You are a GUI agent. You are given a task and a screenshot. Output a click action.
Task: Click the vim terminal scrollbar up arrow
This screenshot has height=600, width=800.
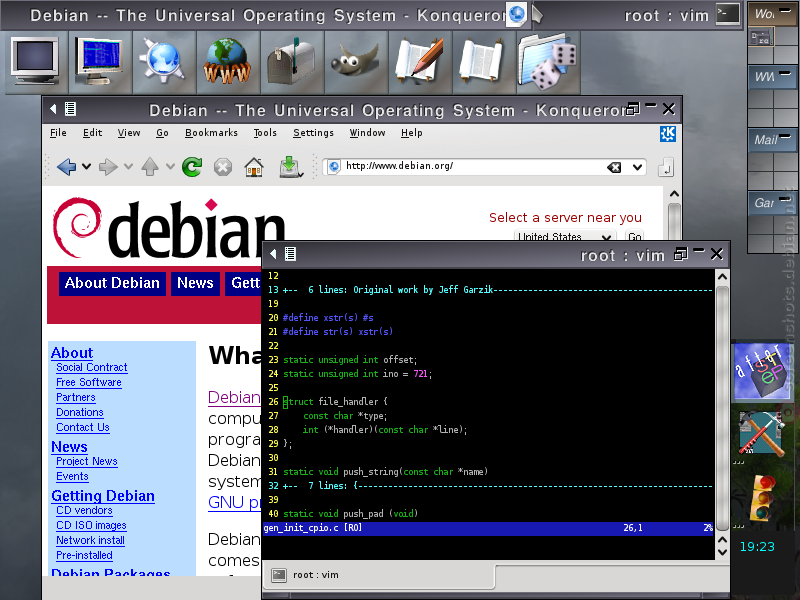[722, 277]
